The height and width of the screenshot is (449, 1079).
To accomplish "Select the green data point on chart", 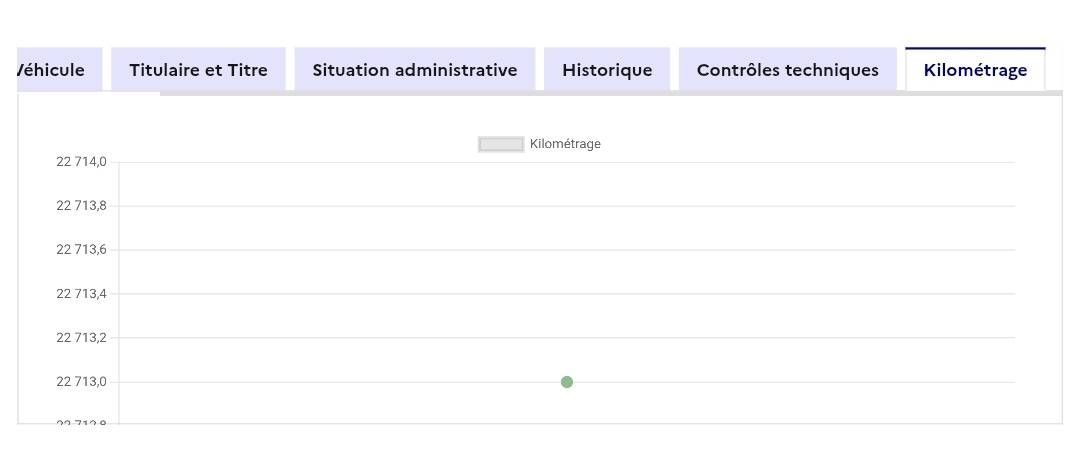I will coord(567,382).
